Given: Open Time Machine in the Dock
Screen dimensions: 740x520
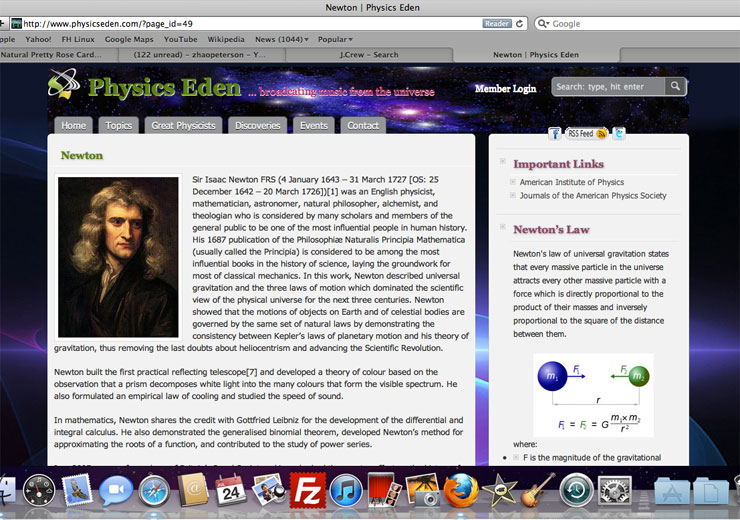Looking at the screenshot, I should 576,491.
